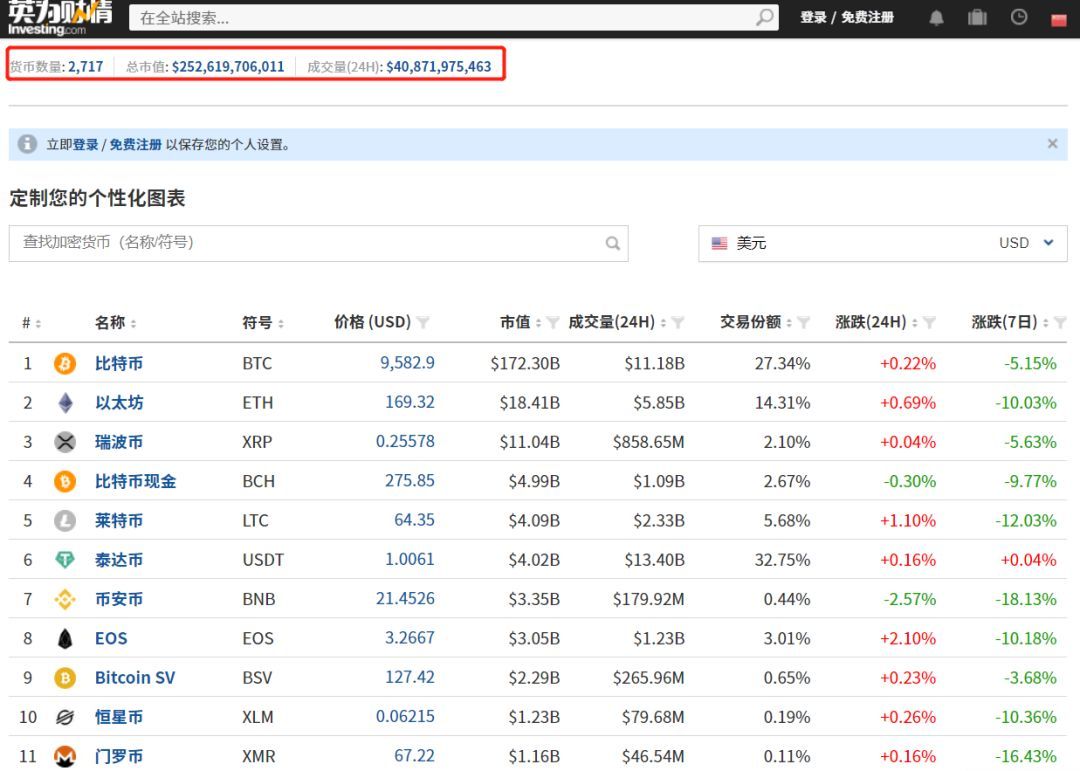Viewport: 1080px width, 771px height.
Task: Click the Bitcoin market cap $172.30B
Action: [x=525, y=363]
